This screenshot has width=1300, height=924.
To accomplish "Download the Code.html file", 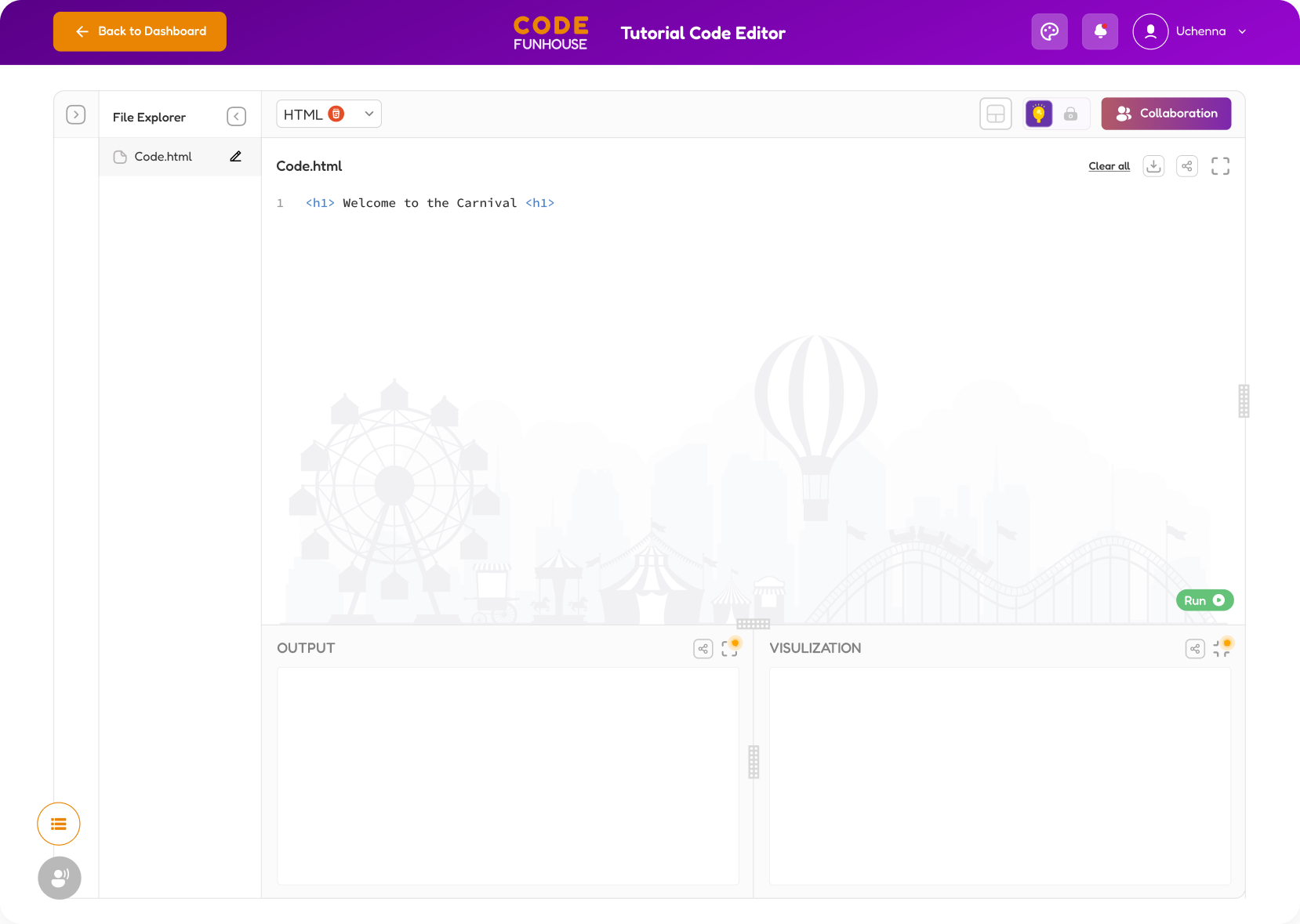I will point(1153,166).
